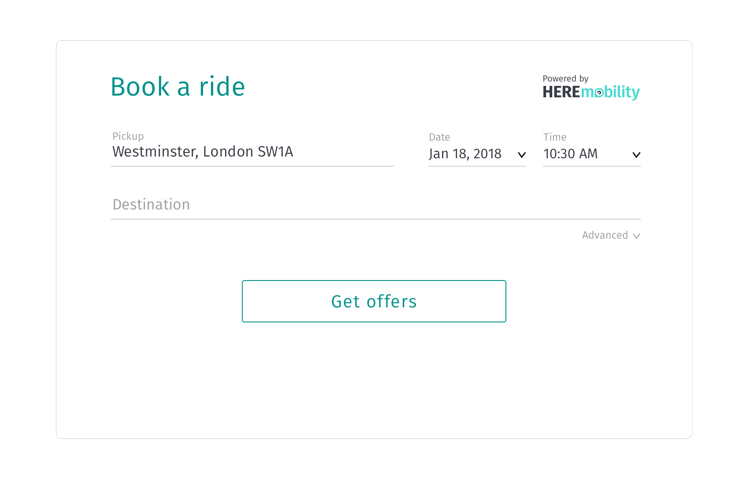Image resolution: width=750 pixels, height=485 pixels.
Task: Expand the Advanced options link
Action: [611, 235]
